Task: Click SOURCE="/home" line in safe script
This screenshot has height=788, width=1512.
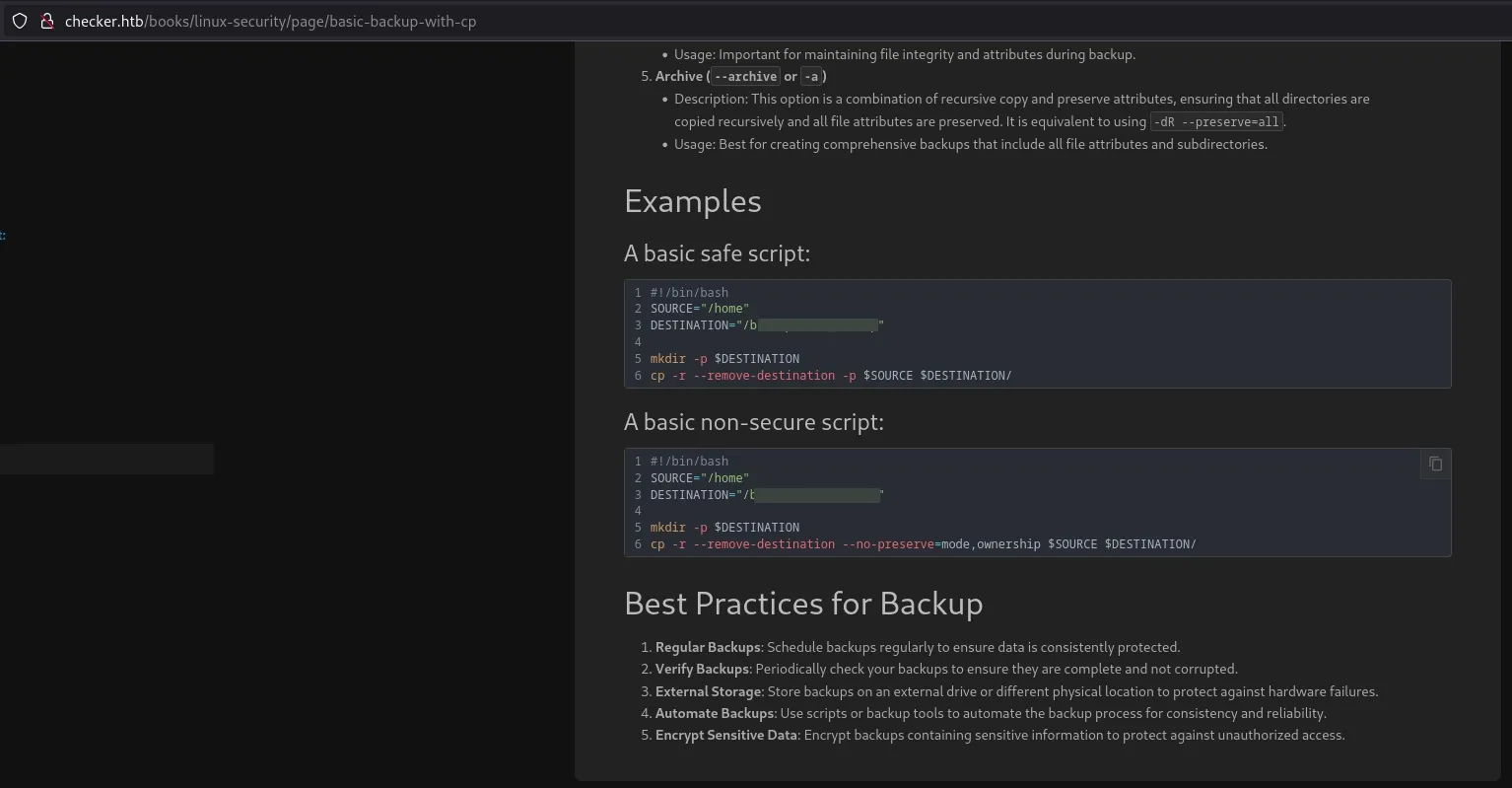Action: click(700, 309)
